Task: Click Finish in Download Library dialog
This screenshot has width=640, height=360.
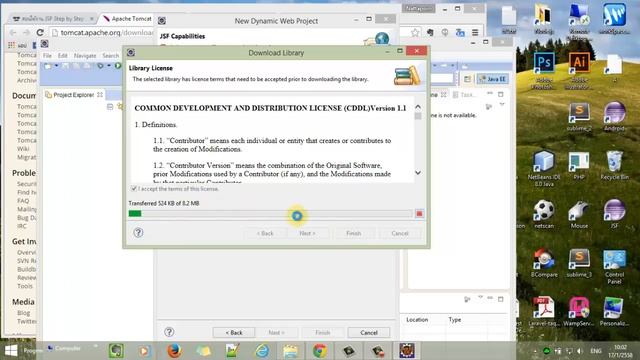Action: click(x=353, y=233)
